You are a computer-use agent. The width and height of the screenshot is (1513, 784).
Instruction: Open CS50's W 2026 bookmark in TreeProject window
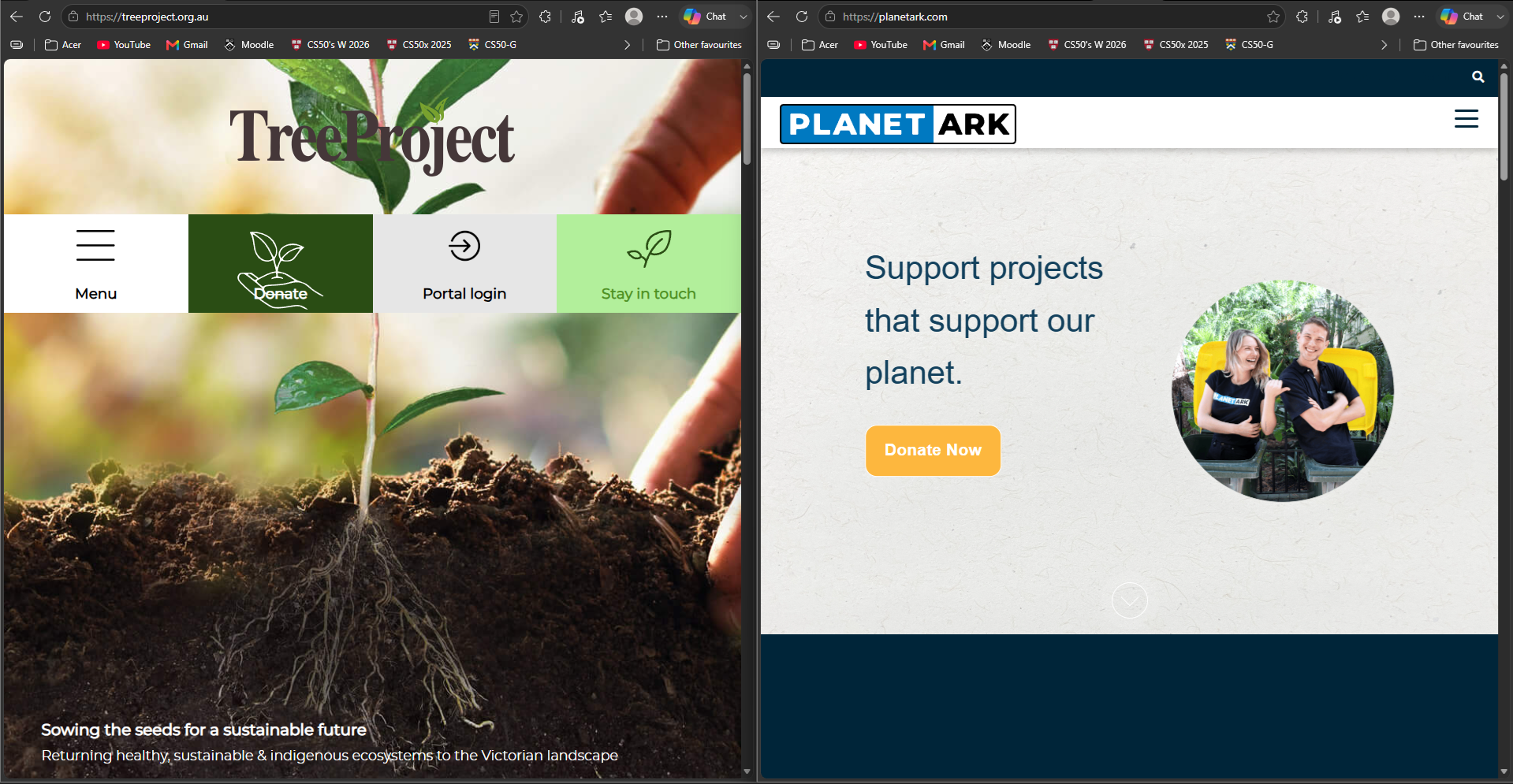click(x=330, y=45)
